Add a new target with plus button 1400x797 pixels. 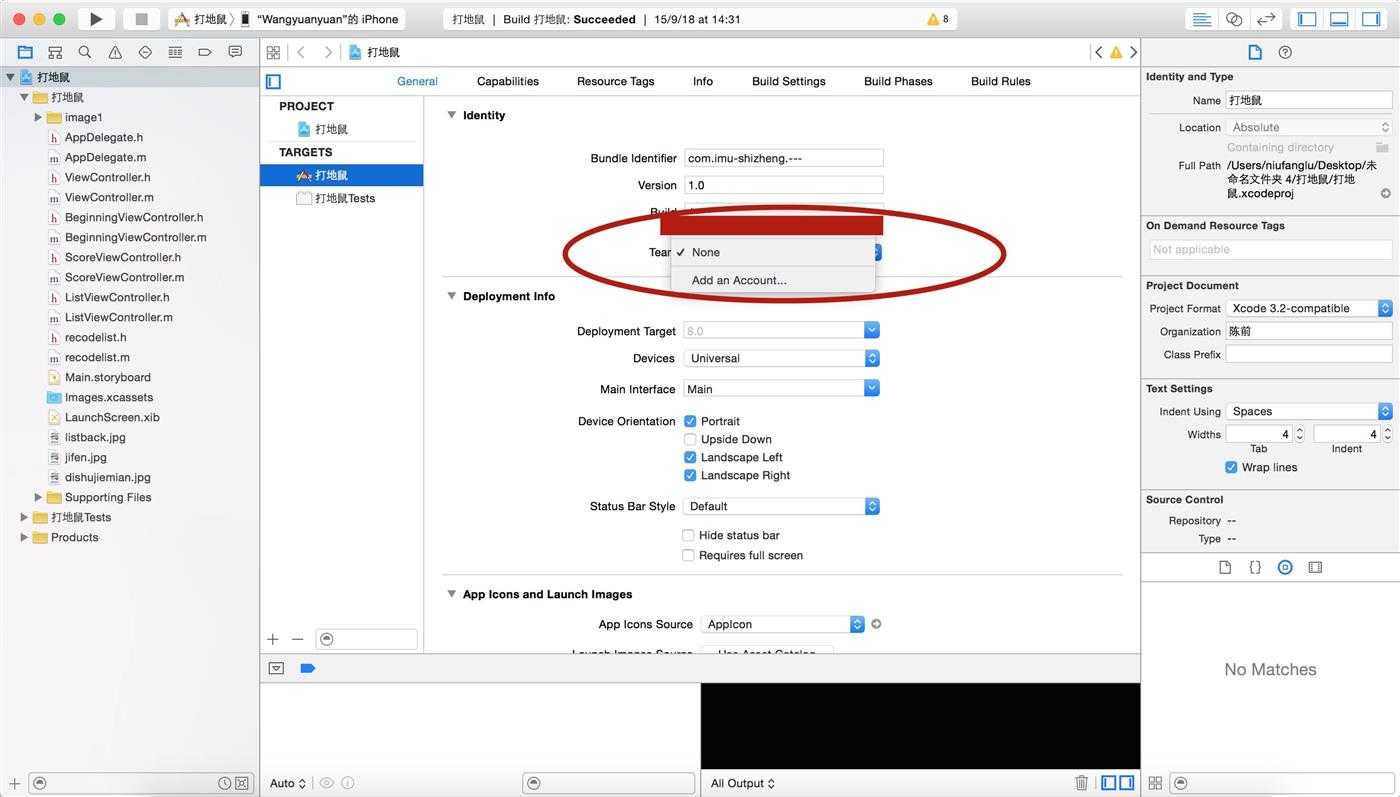point(273,639)
